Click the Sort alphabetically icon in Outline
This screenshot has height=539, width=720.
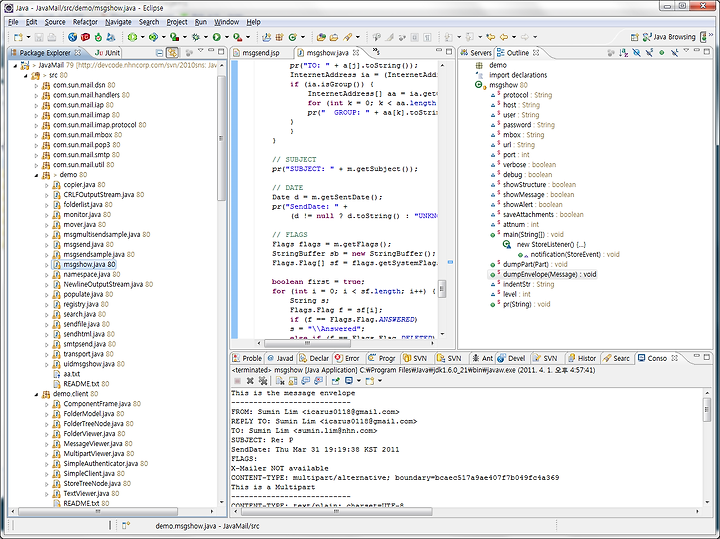[624, 53]
